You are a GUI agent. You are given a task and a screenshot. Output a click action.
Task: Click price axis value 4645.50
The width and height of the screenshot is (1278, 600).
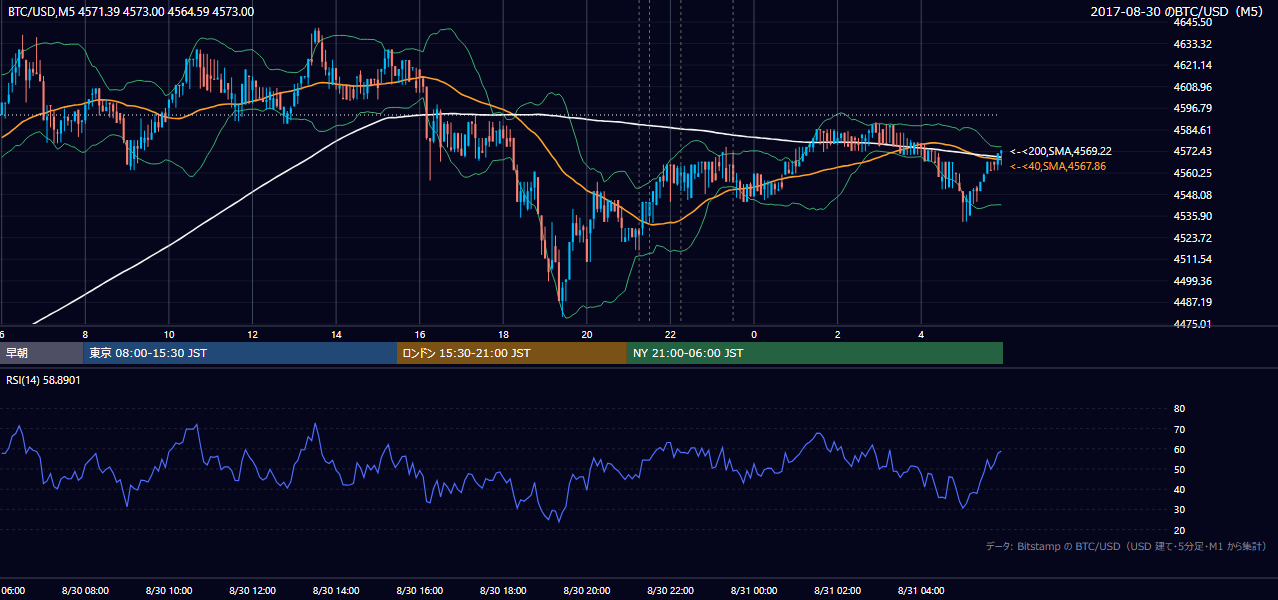pos(1193,22)
